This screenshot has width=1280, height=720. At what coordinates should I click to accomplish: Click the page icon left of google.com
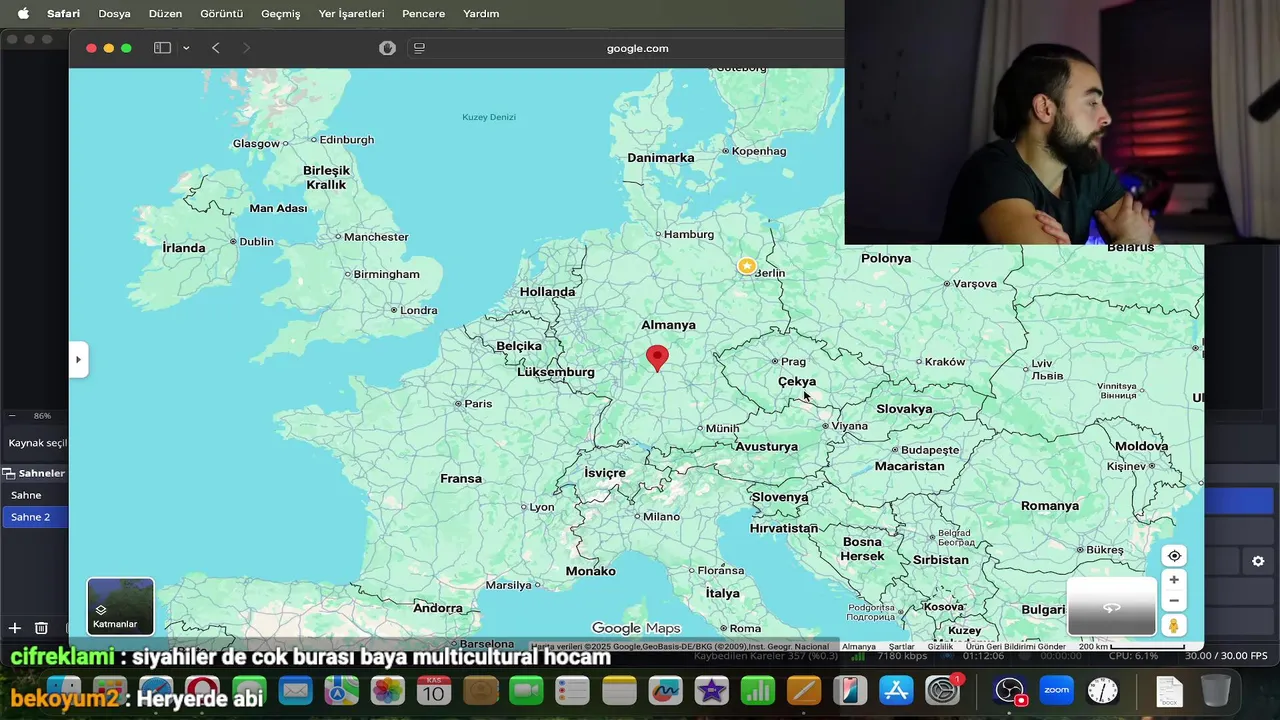click(419, 48)
